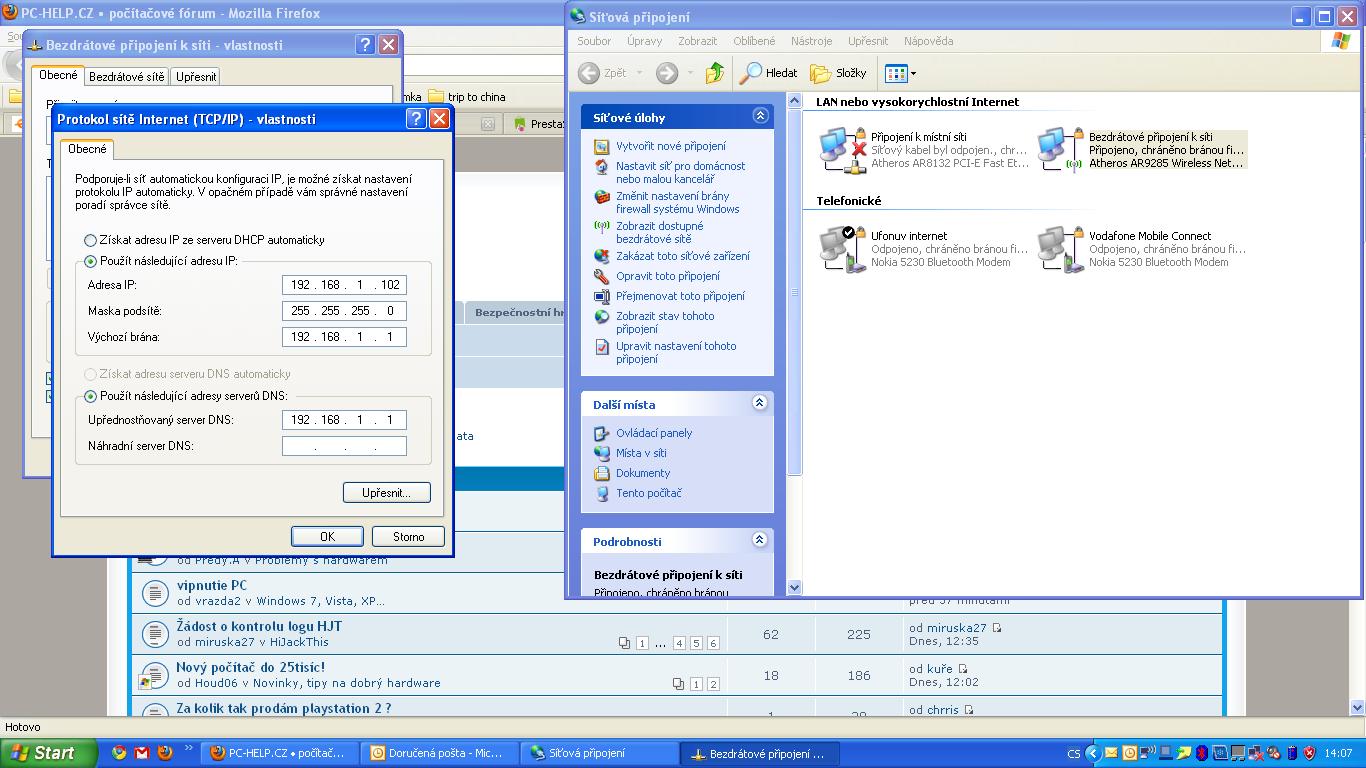Click the Náhradní server DNS field

(344, 446)
